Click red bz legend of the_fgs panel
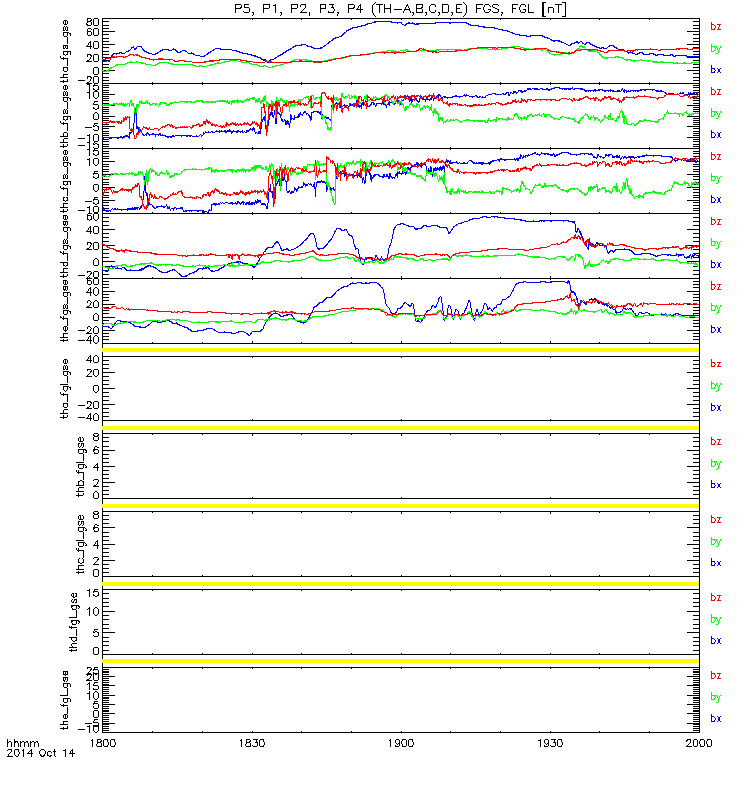The width and height of the screenshot is (750, 800). (x=716, y=286)
